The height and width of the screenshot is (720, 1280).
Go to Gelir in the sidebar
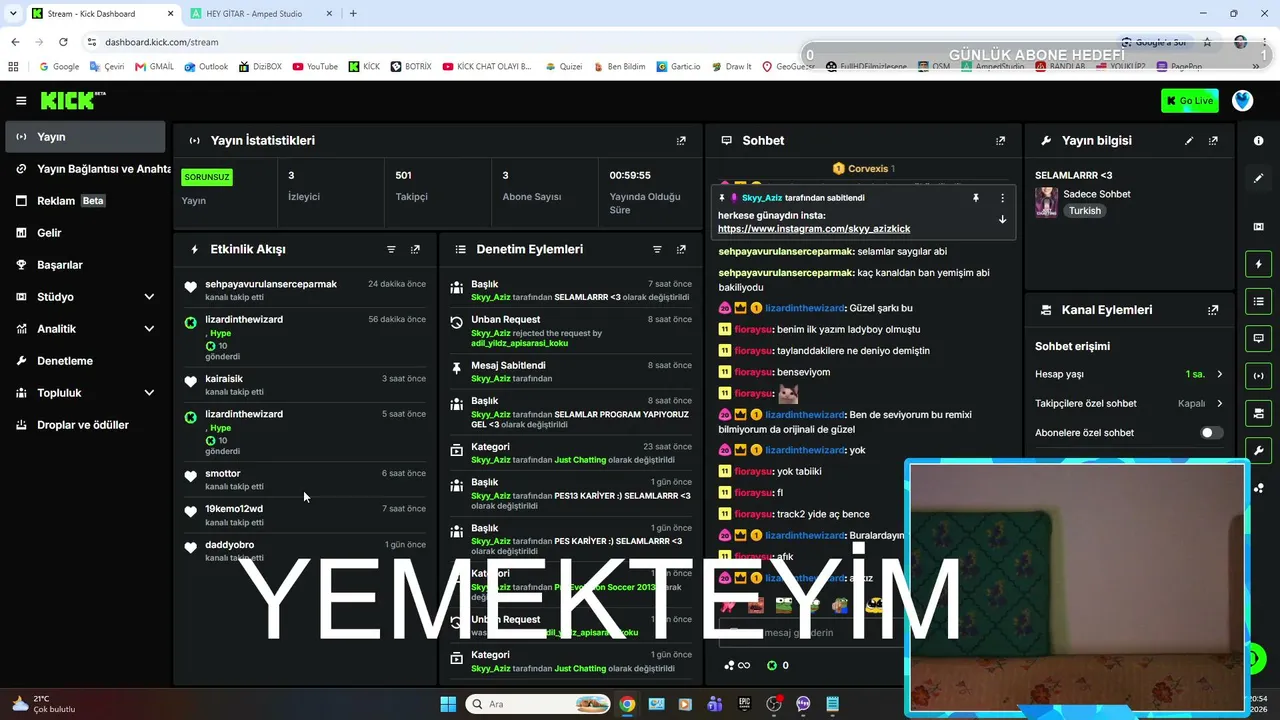pos(85,233)
